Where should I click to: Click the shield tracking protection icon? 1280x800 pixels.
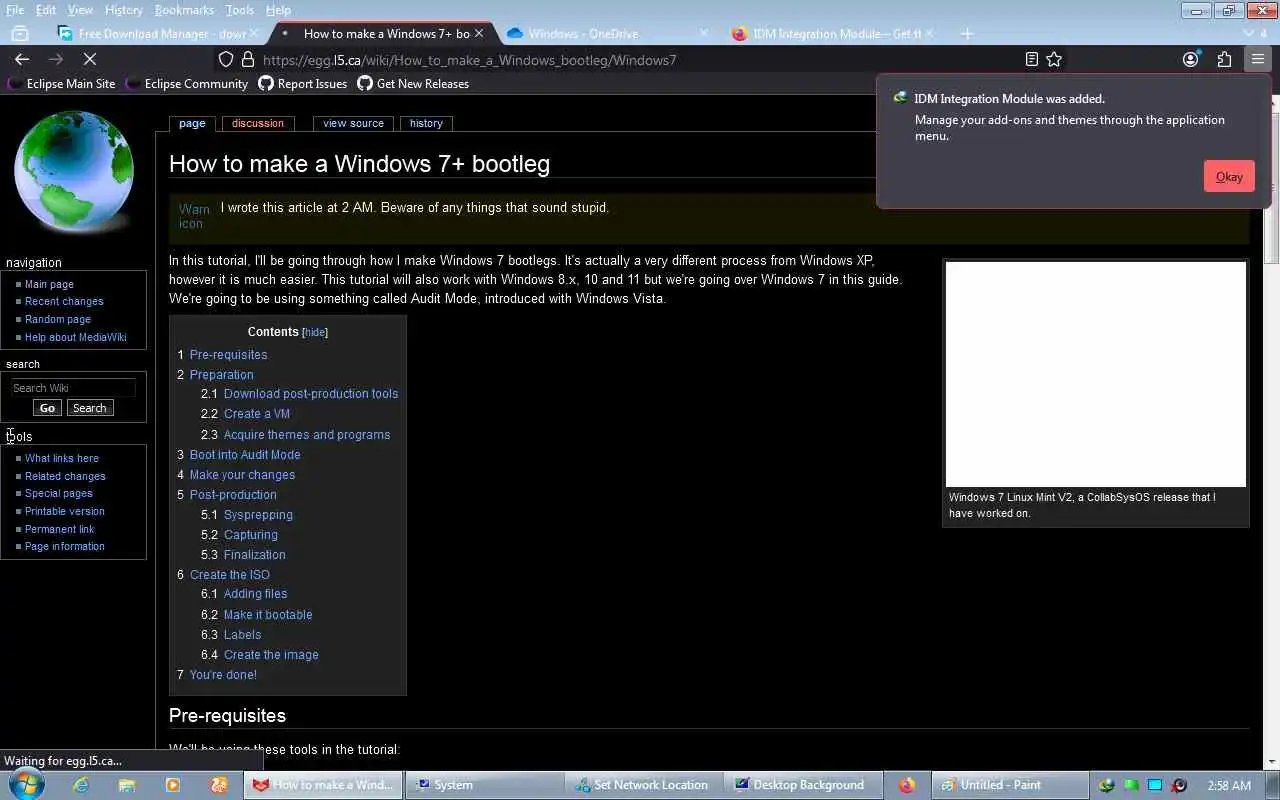pos(226,60)
